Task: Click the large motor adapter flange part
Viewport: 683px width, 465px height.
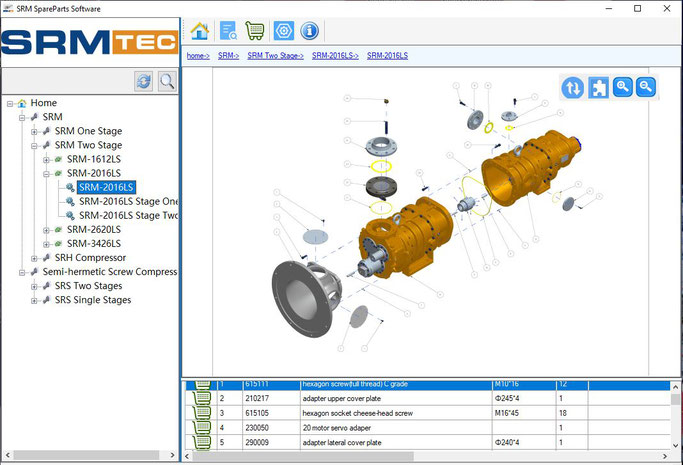Action: tap(307, 299)
